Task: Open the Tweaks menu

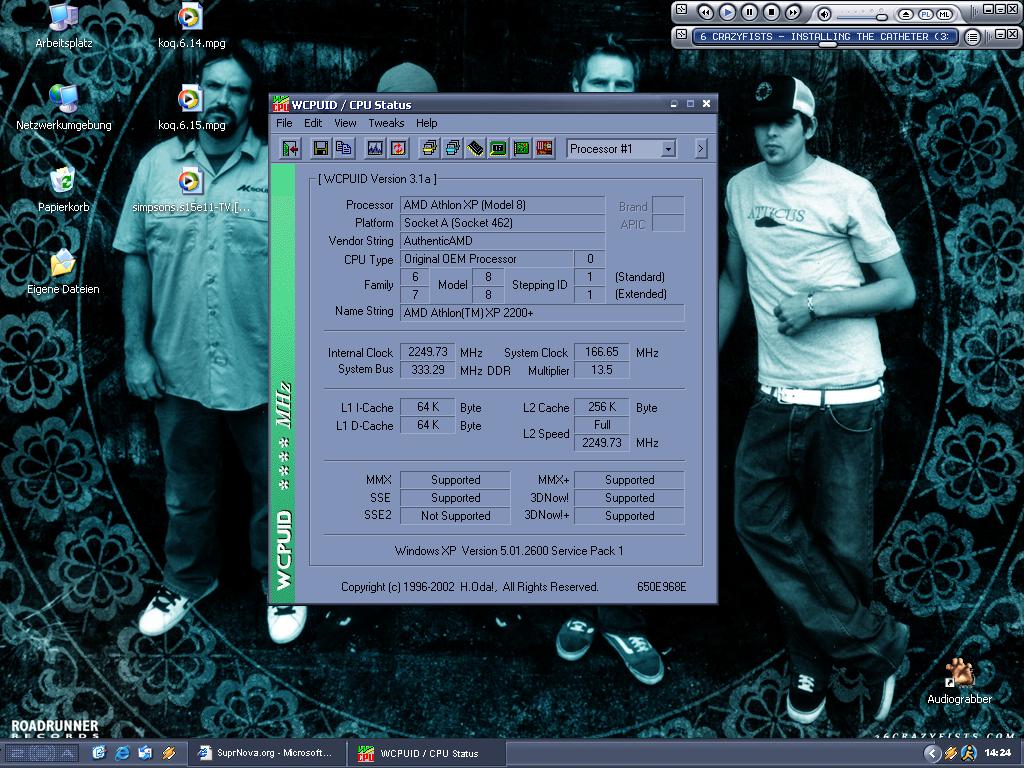Action: pyautogui.click(x=386, y=123)
